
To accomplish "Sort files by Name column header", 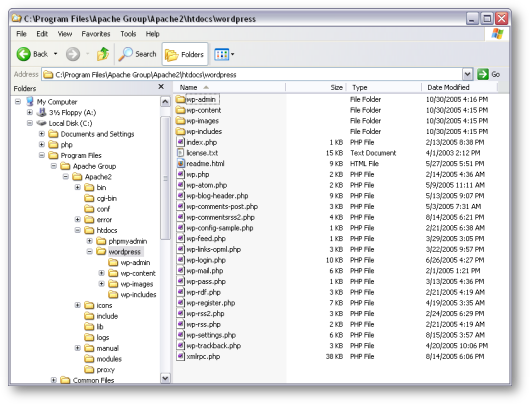I will click(230, 88).
